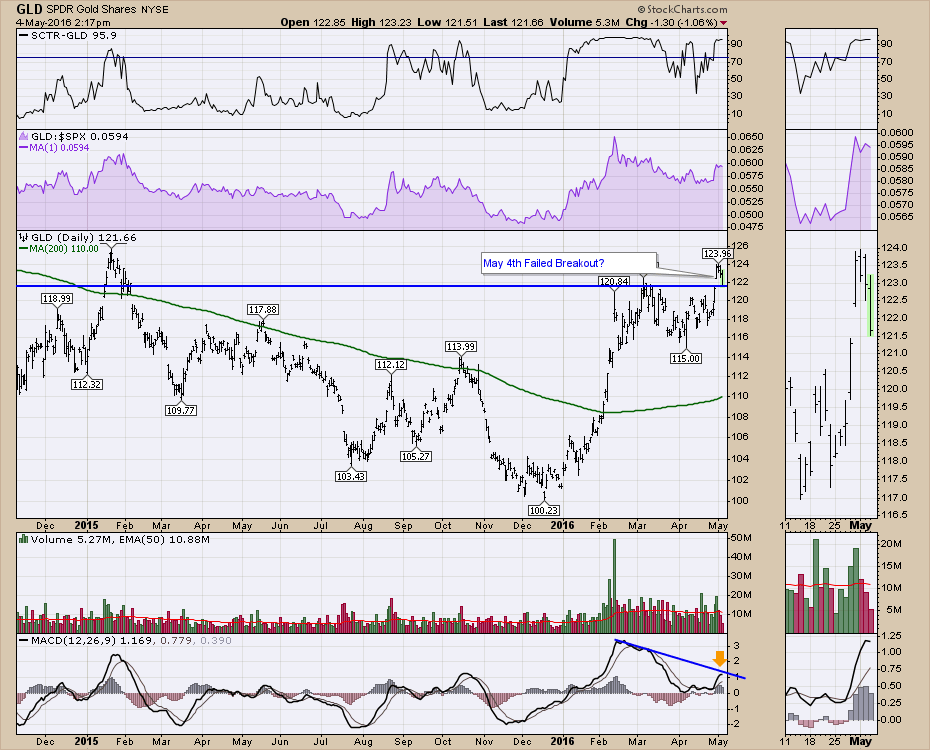Click the orange down arrow on MACD
The height and width of the screenshot is (750, 930).
click(x=719, y=658)
